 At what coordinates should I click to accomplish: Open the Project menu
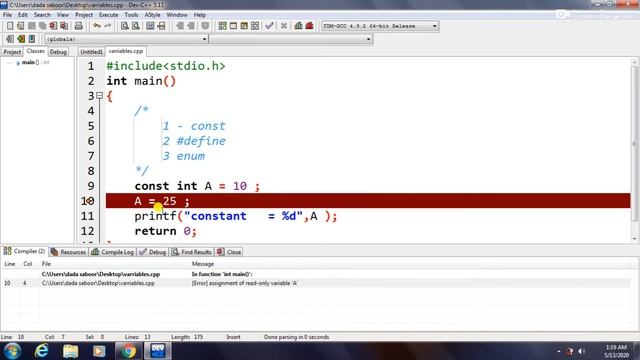pos(84,15)
